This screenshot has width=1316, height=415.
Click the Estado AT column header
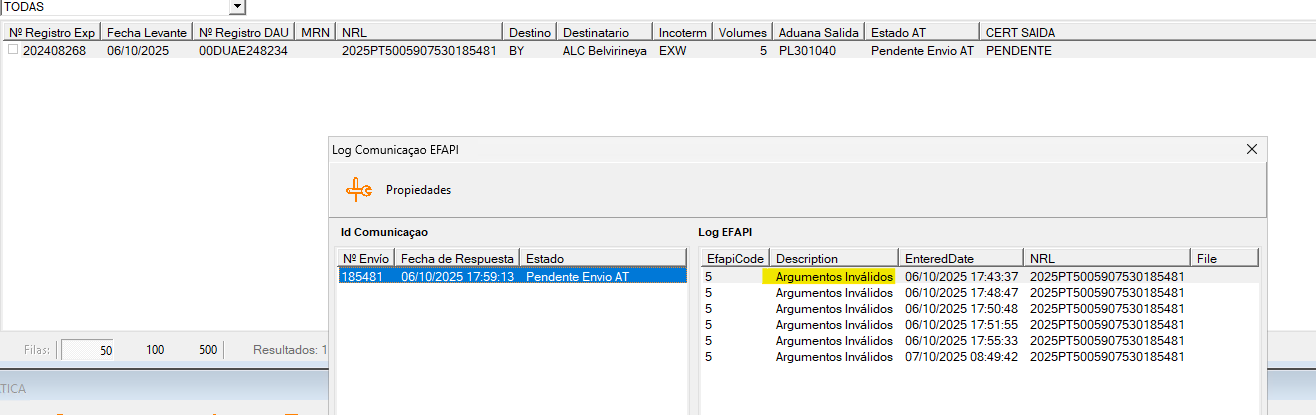898,33
